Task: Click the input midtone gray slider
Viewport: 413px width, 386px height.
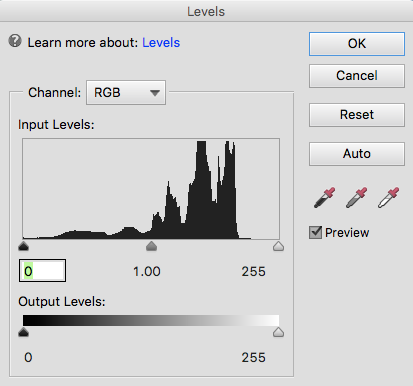Action: (x=151, y=246)
